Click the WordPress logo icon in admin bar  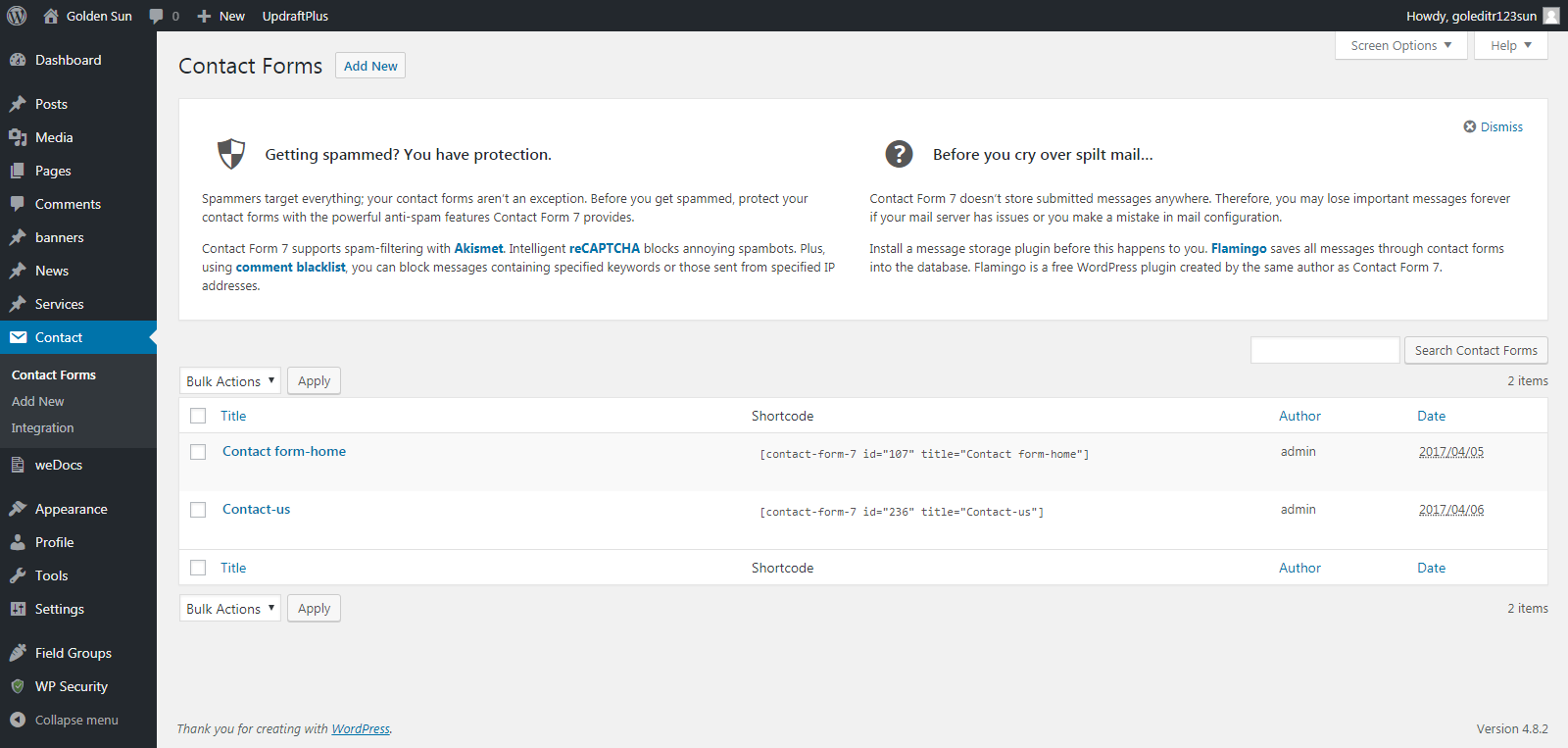(x=17, y=16)
